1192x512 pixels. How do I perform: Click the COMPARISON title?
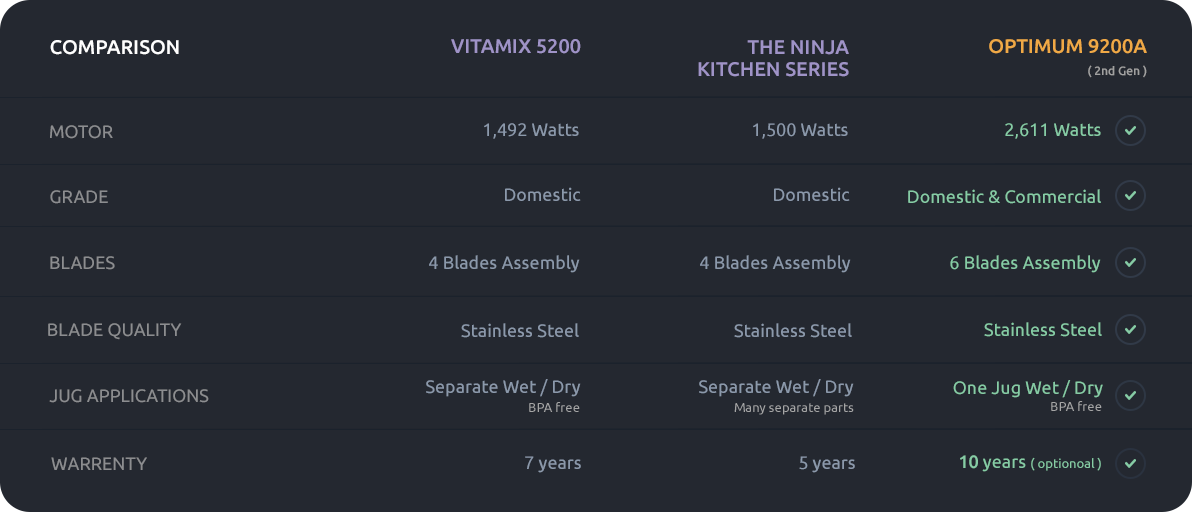click(115, 47)
